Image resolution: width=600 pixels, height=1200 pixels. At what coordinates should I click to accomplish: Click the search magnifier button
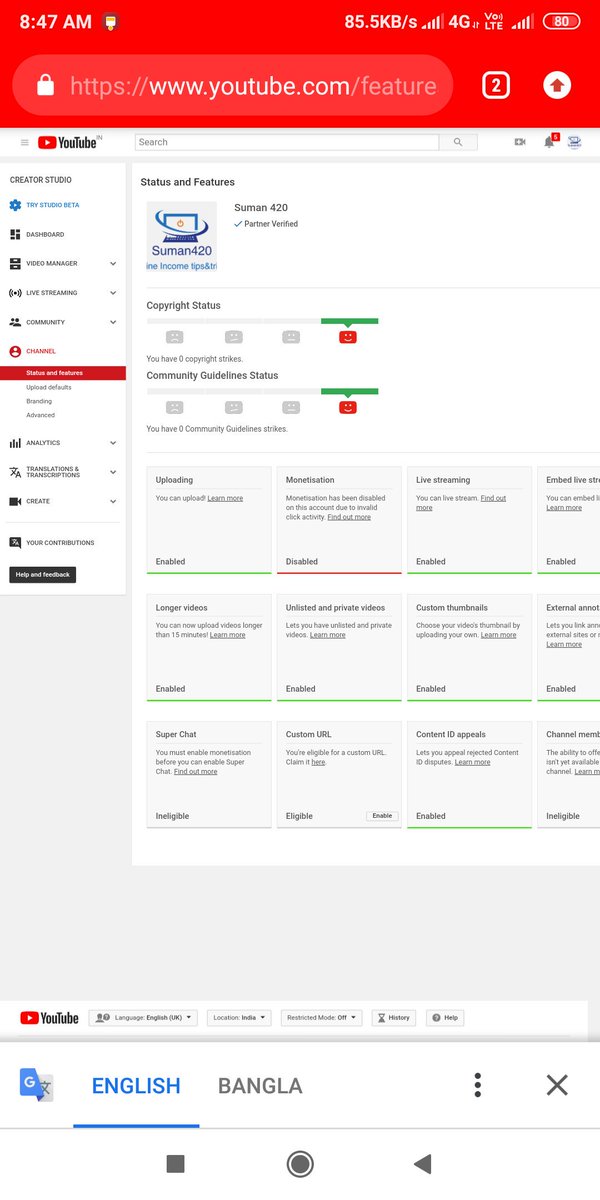coord(458,142)
